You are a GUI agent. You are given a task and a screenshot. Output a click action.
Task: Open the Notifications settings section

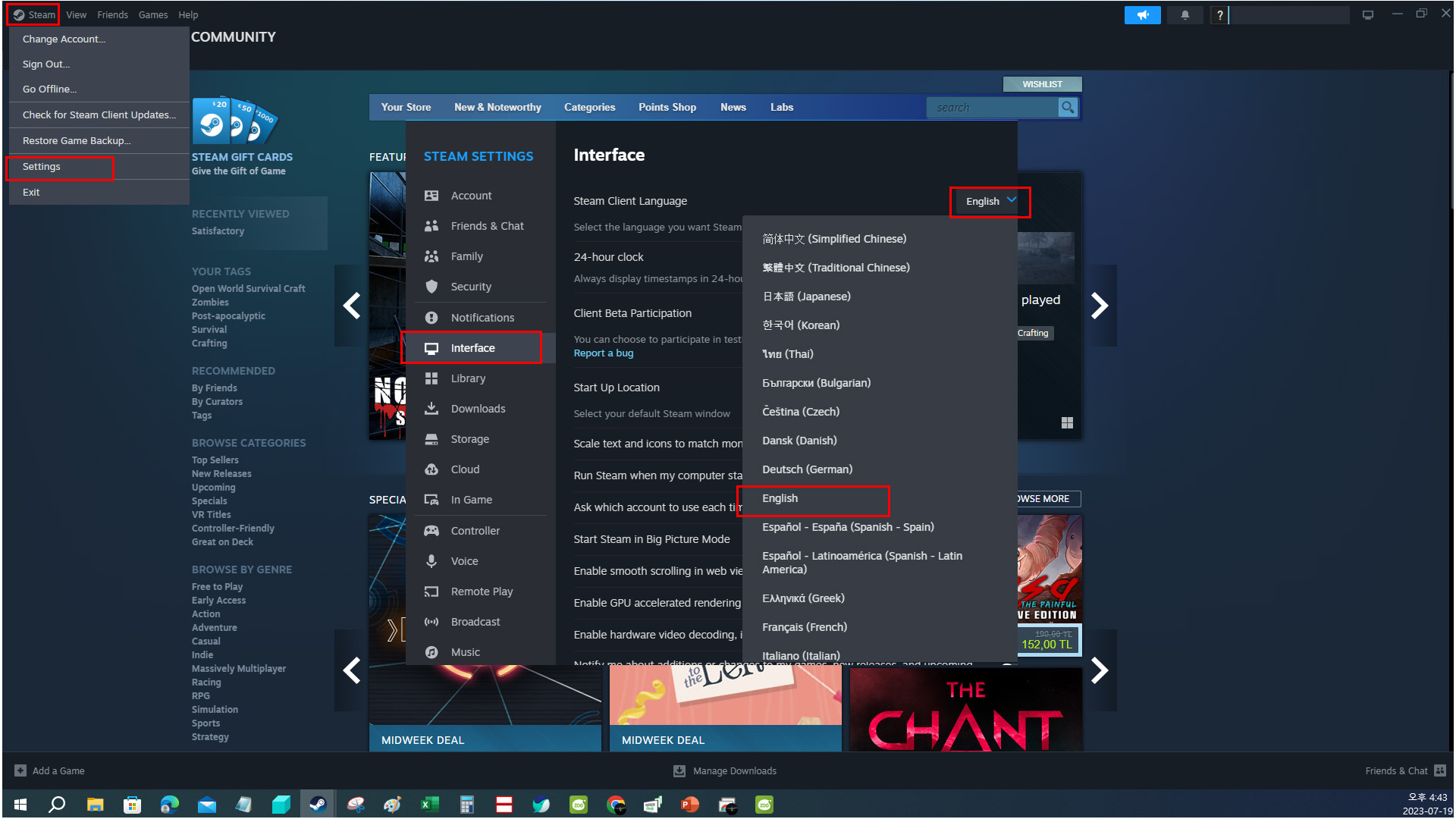[482, 318]
